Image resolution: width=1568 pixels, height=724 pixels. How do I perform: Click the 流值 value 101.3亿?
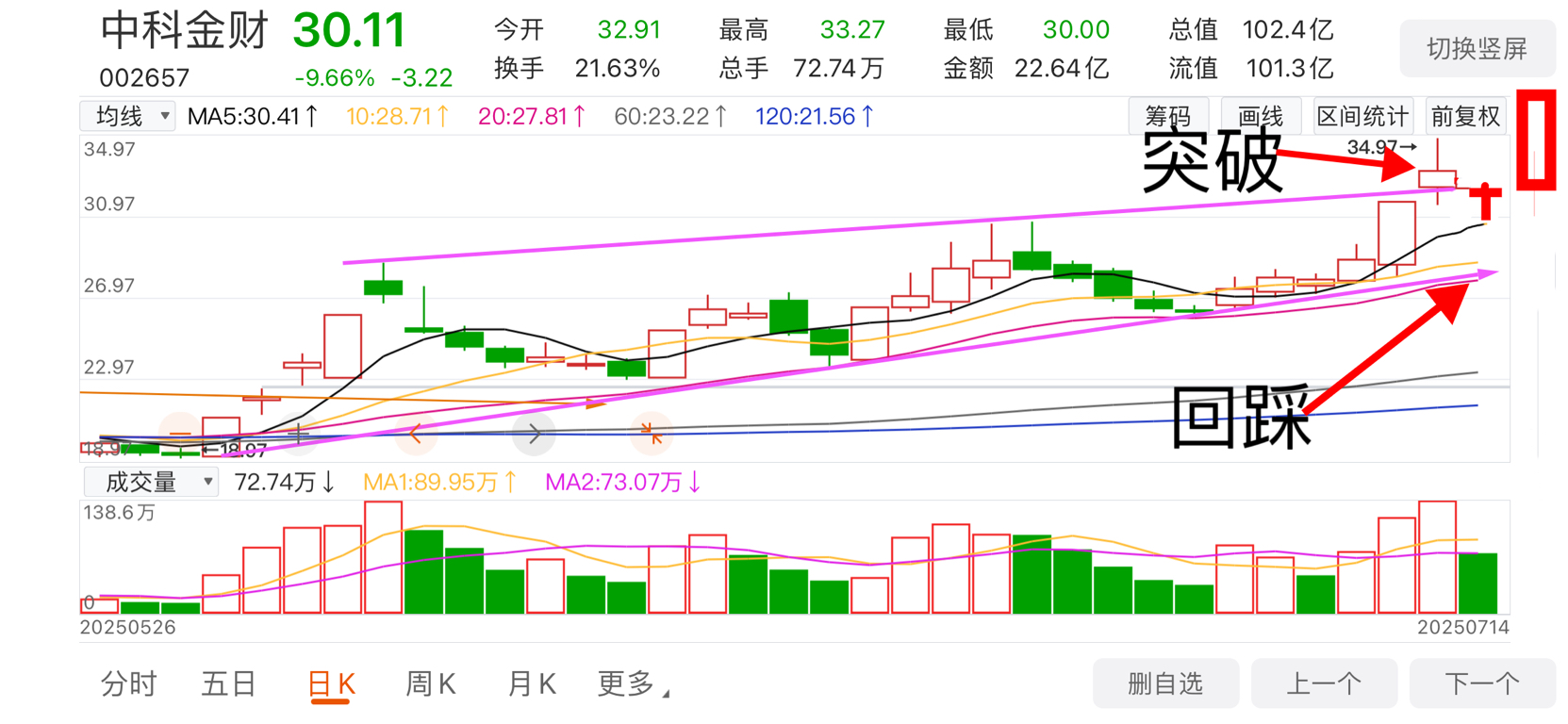[x=1290, y=68]
